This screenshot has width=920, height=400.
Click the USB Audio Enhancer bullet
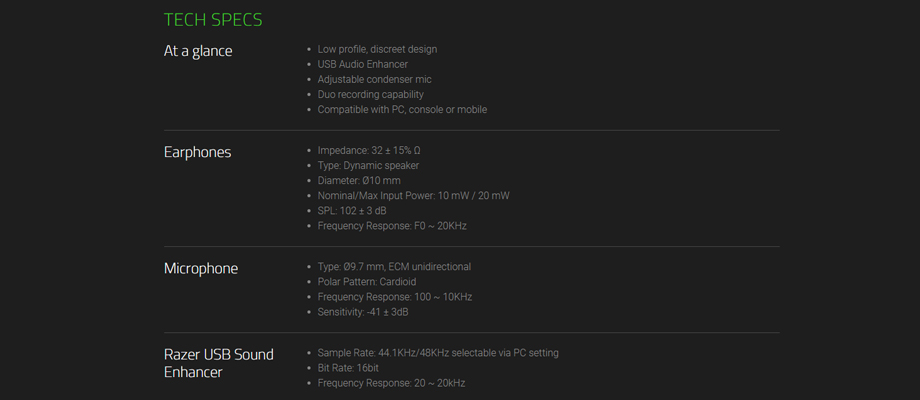(363, 65)
